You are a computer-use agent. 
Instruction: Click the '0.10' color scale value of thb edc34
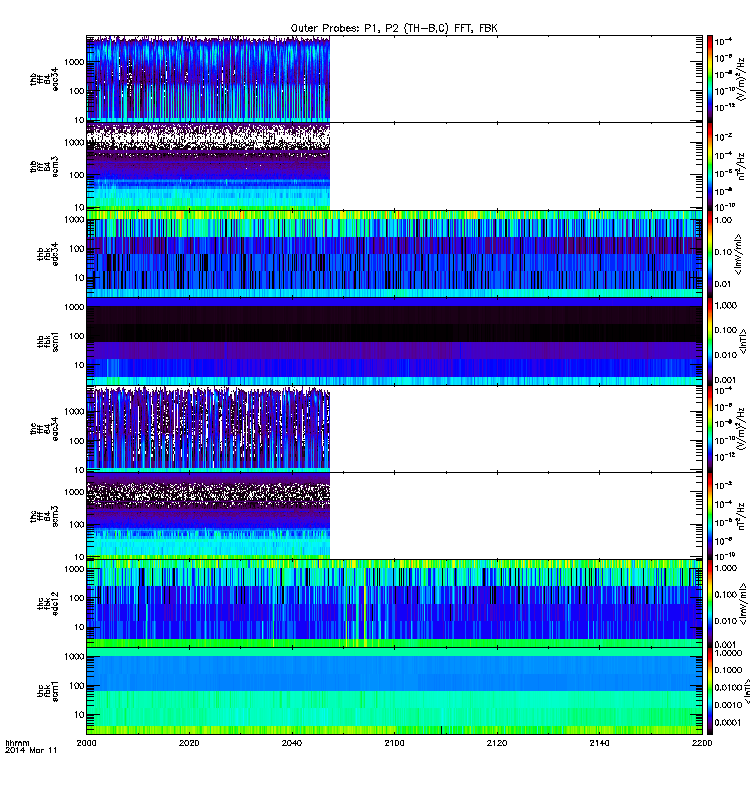(723, 252)
